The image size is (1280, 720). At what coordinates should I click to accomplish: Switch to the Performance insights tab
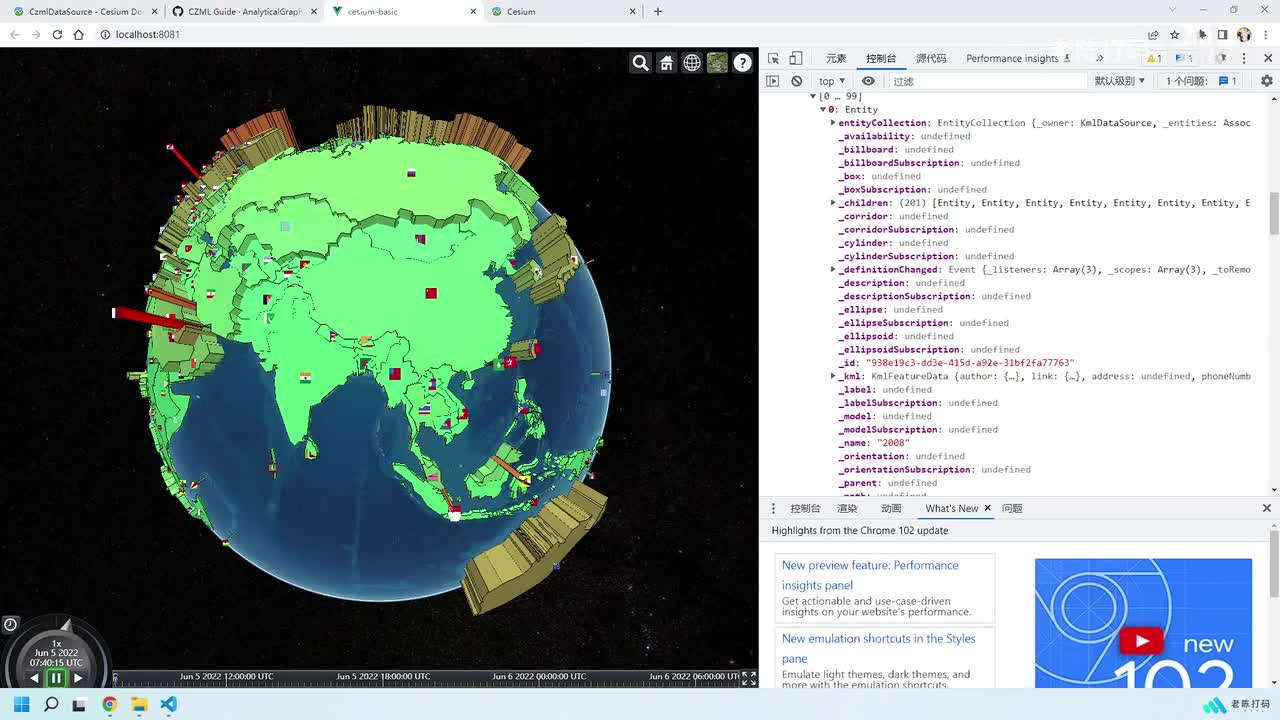[1012, 58]
